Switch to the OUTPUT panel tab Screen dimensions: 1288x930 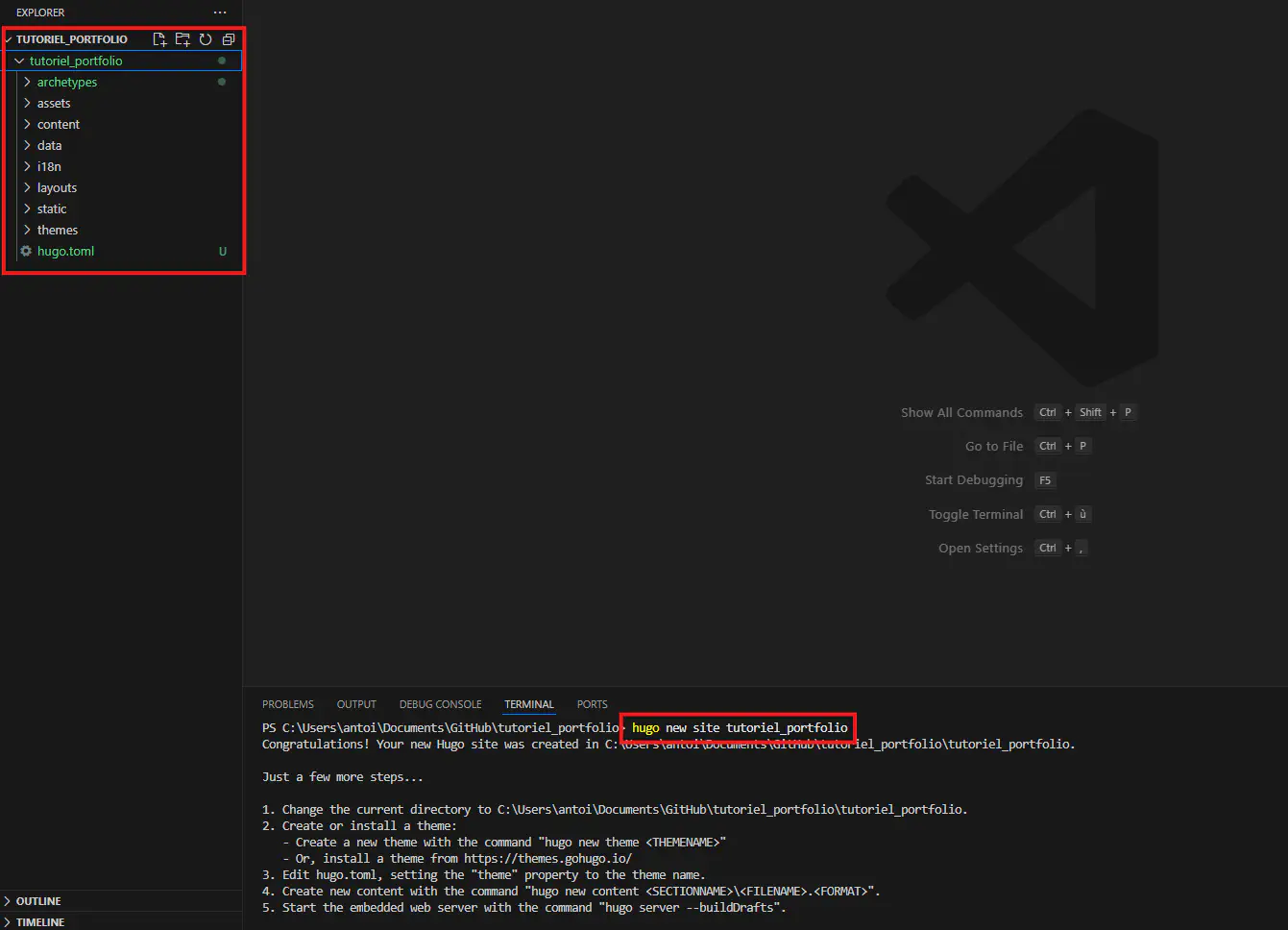point(356,704)
